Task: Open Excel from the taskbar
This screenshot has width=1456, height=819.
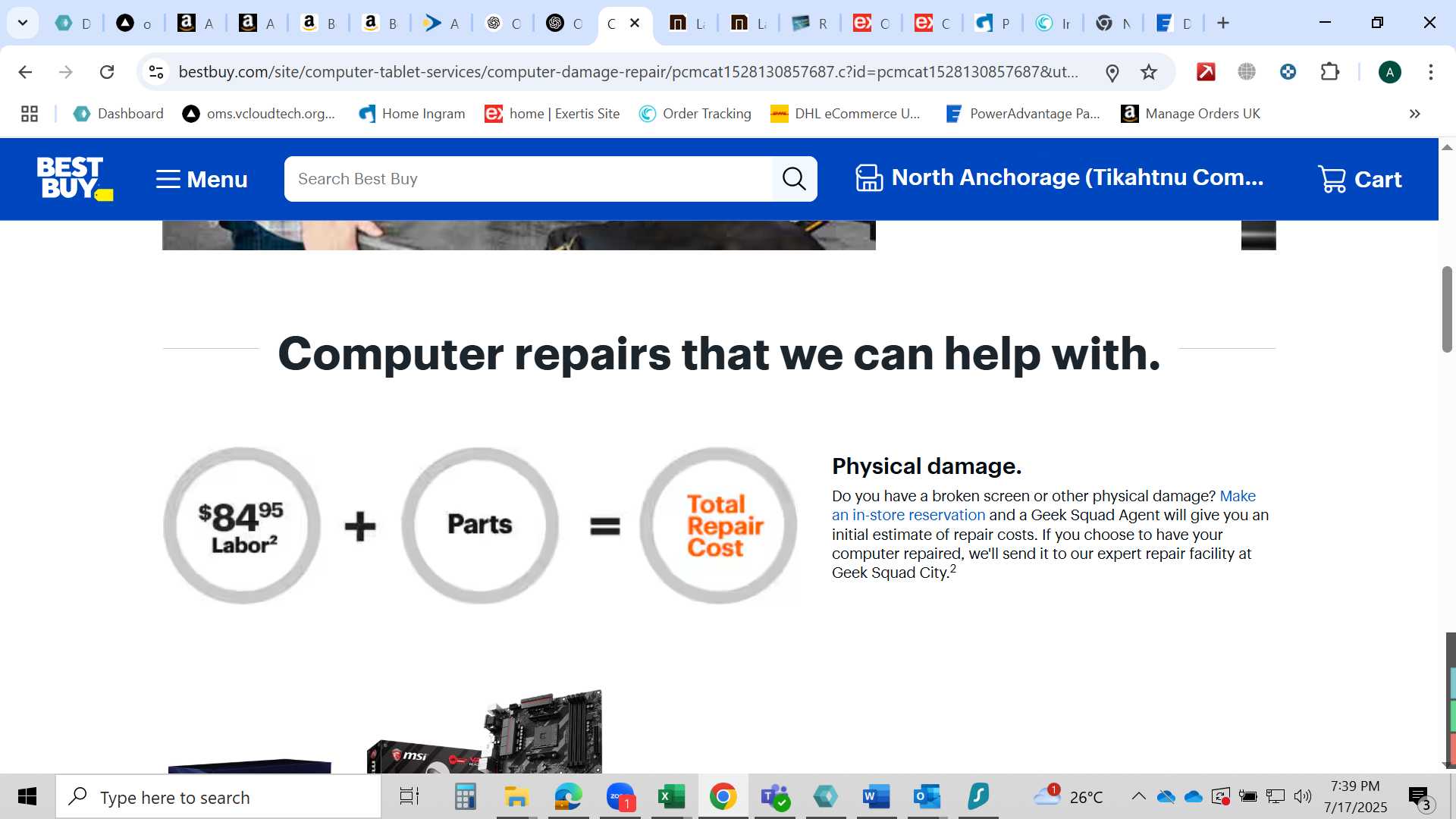Action: point(672,796)
